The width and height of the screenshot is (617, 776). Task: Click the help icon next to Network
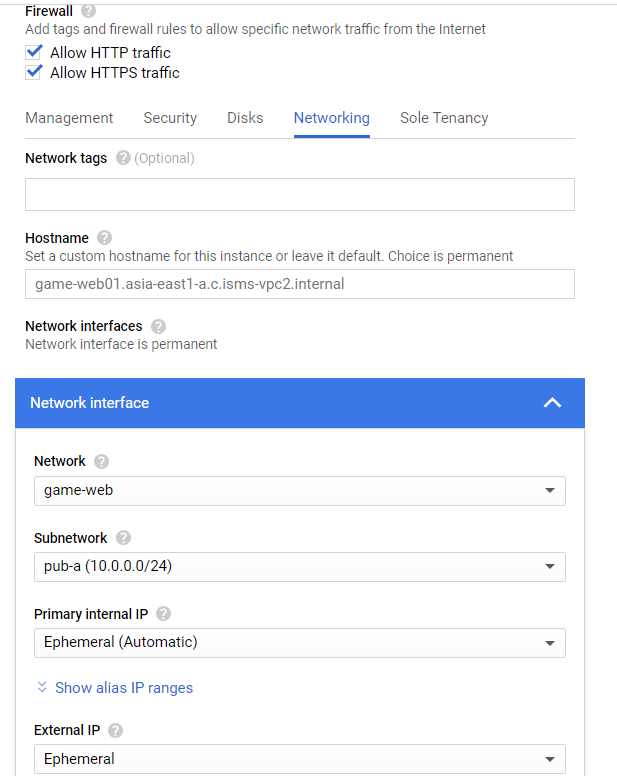pyautogui.click(x=101, y=461)
